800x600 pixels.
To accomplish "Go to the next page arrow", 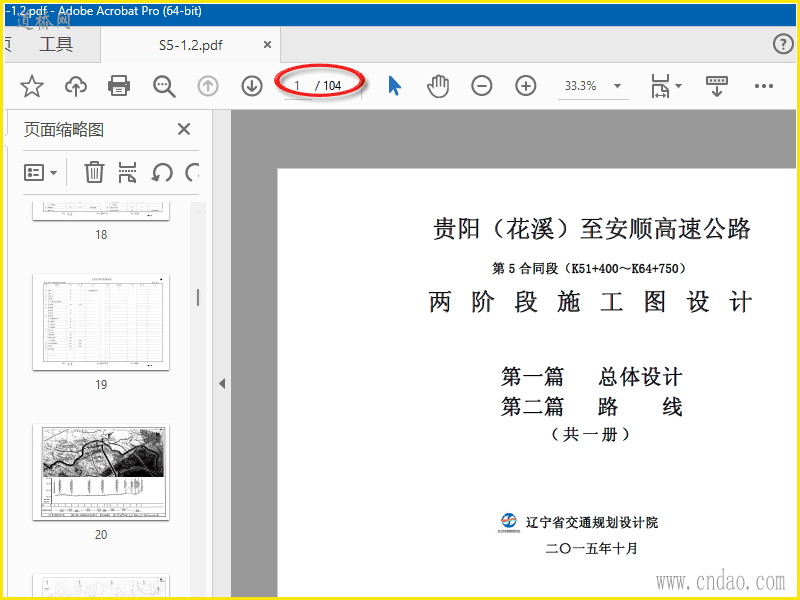I will (x=252, y=86).
